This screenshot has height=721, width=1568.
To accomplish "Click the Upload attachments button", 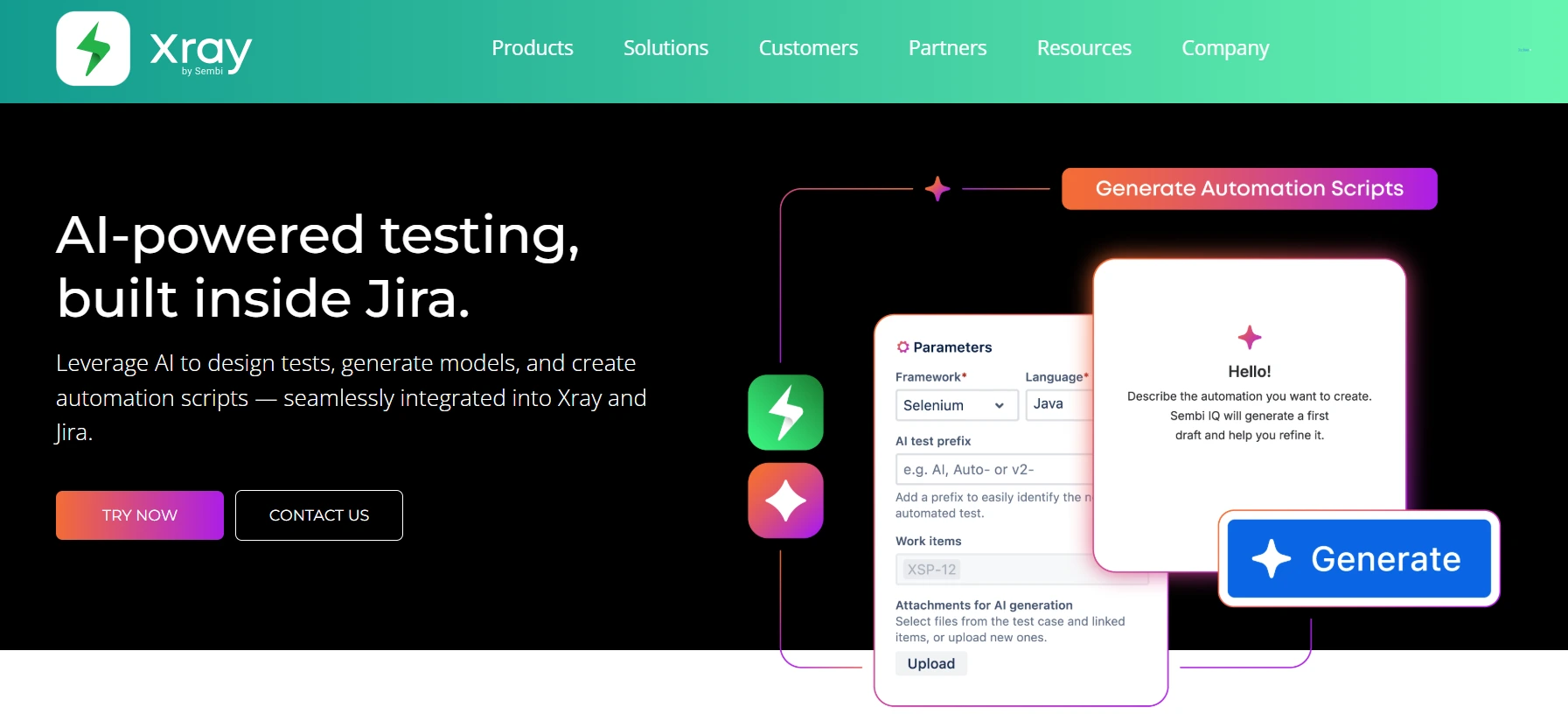I will 930,664.
